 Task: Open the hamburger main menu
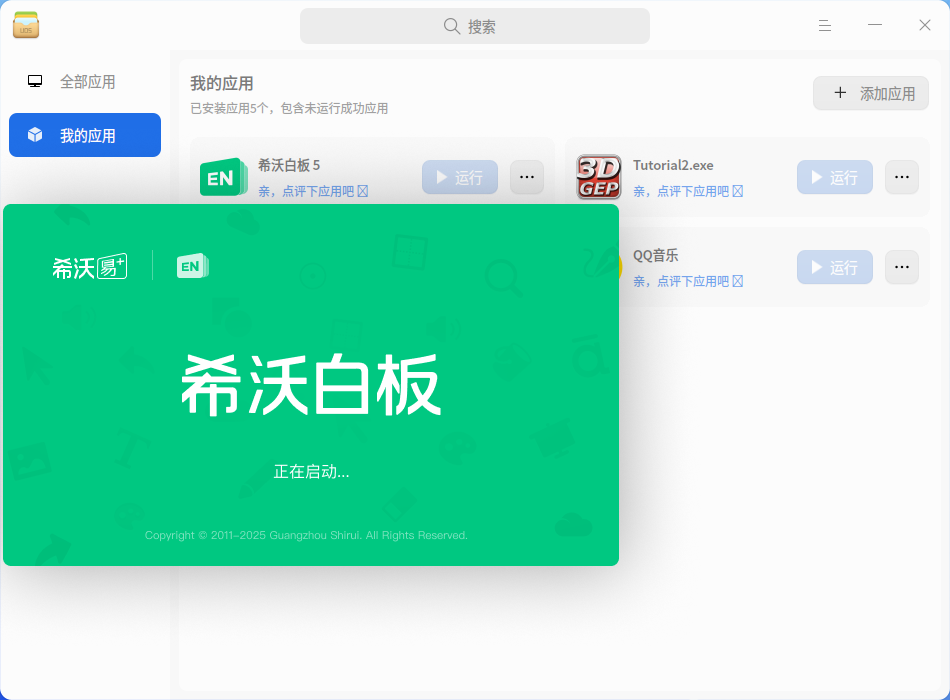825,25
